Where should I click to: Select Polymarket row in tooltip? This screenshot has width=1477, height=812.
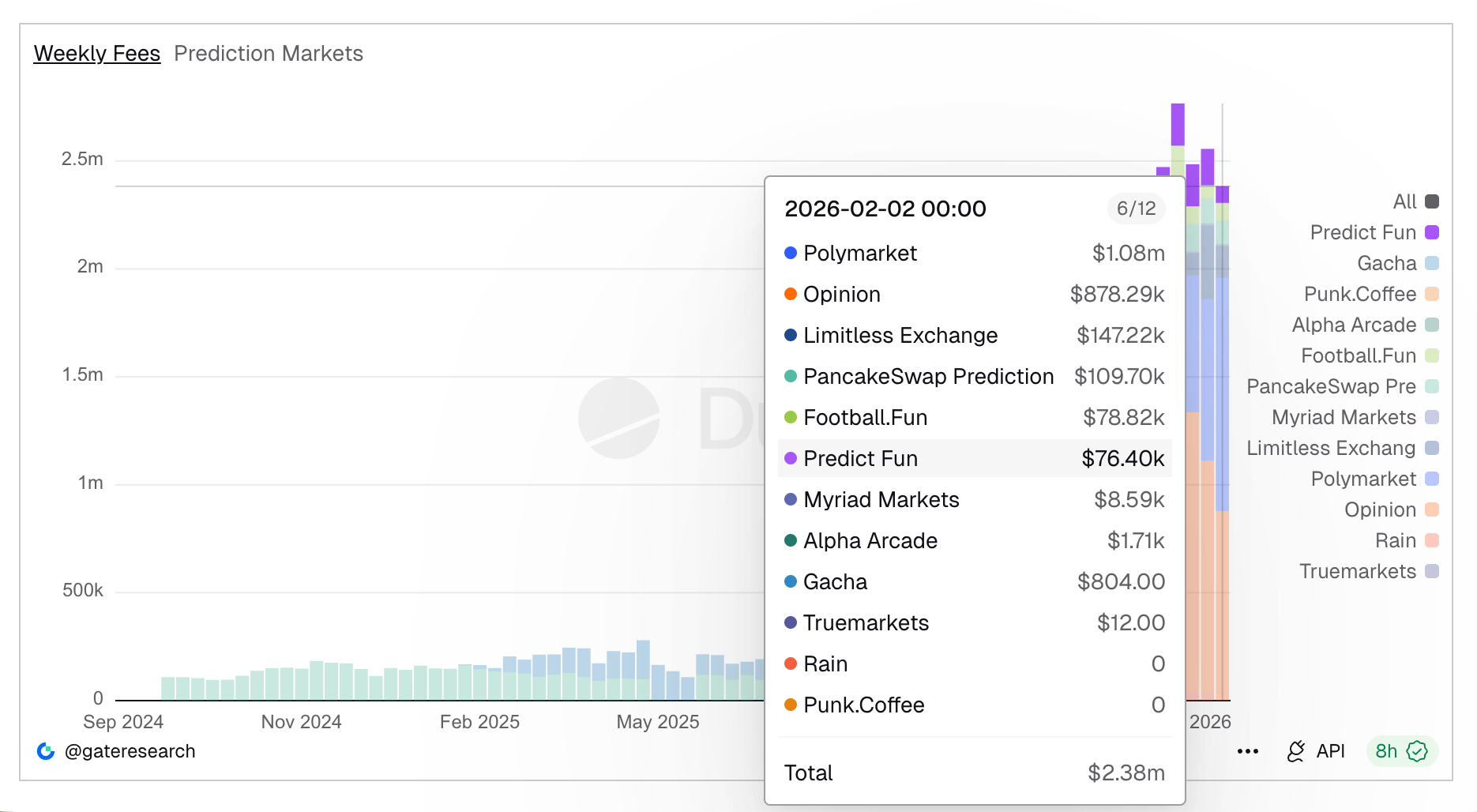[974, 253]
